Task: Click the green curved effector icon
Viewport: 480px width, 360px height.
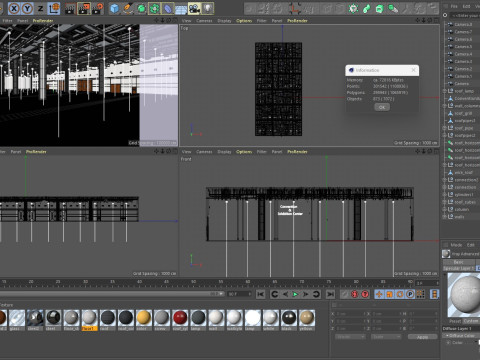Action: tap(366, 8)
